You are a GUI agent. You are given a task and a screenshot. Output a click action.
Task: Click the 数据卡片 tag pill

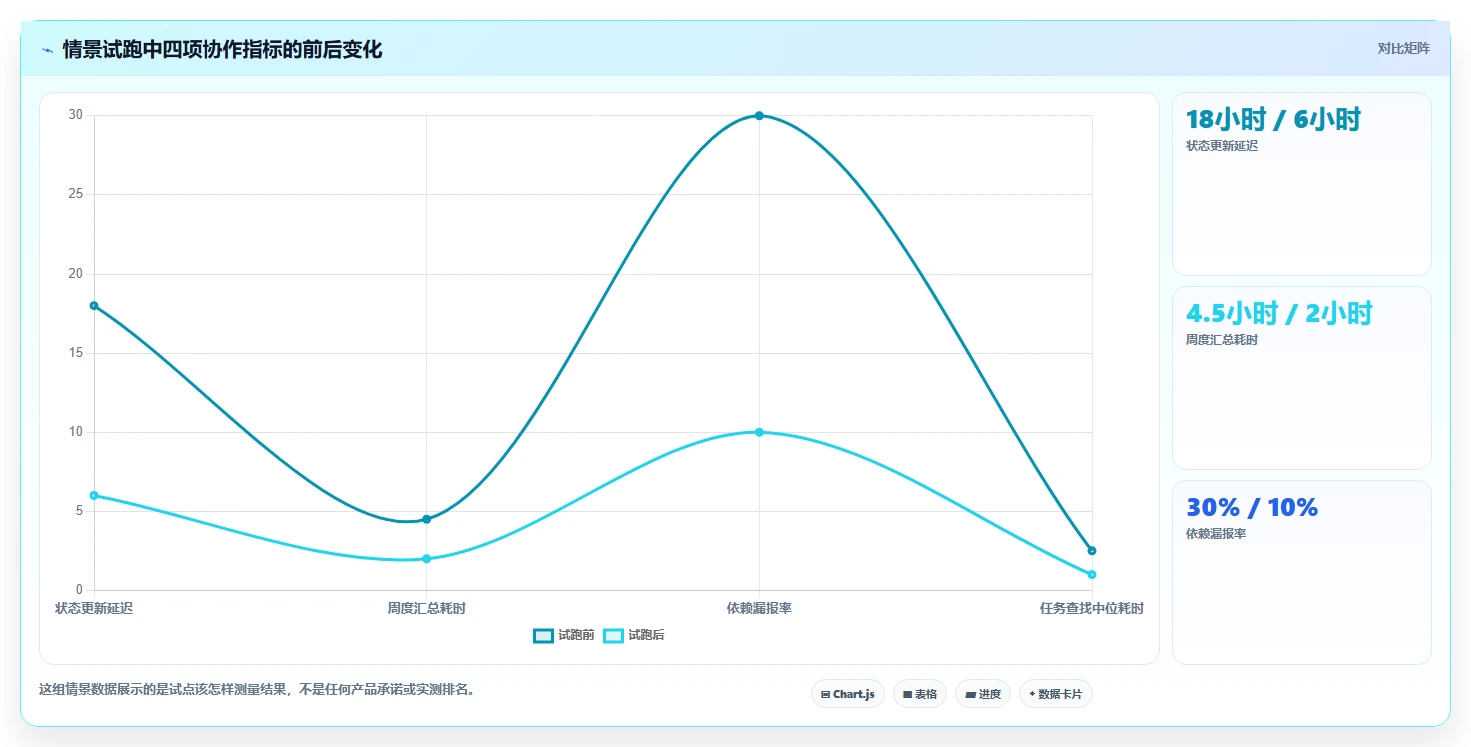click(1056, 694)
